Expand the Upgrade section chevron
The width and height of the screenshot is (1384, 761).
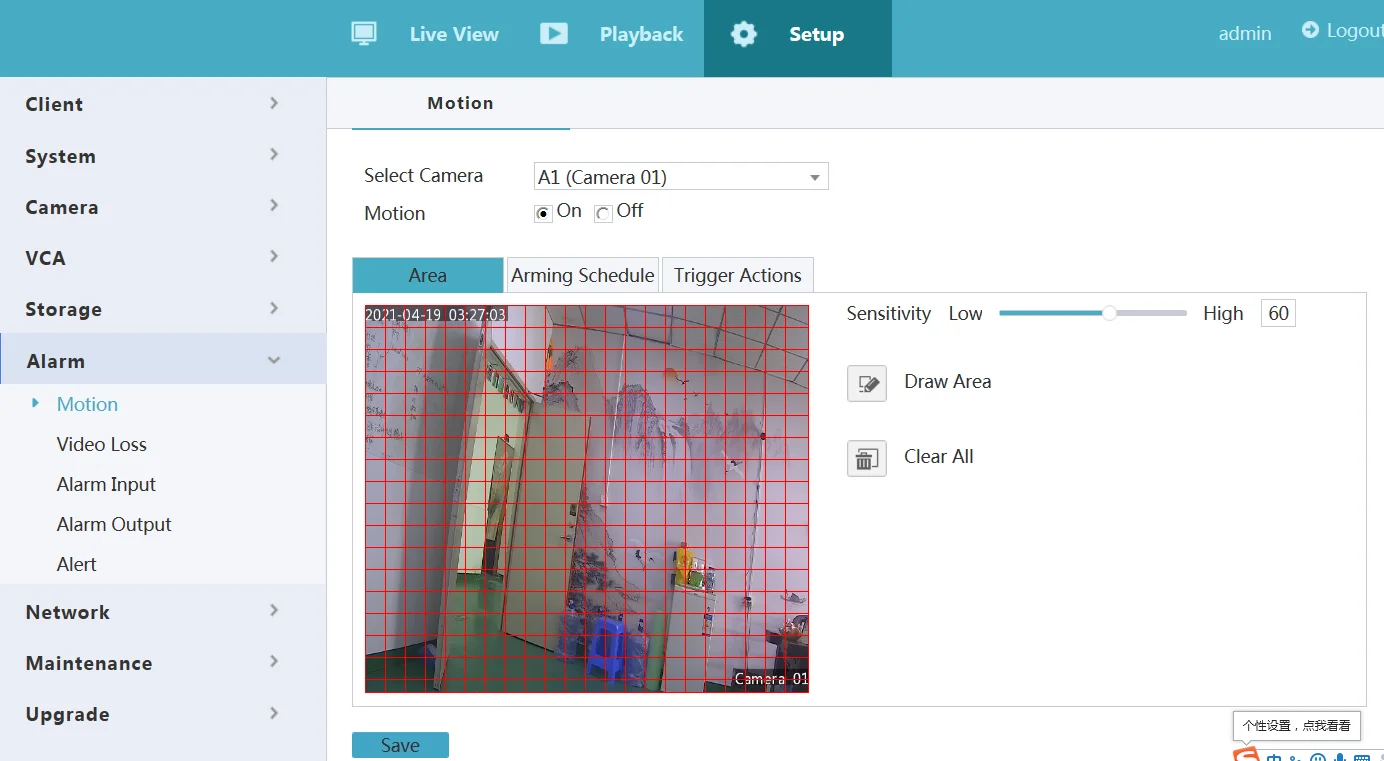point(274,713)
